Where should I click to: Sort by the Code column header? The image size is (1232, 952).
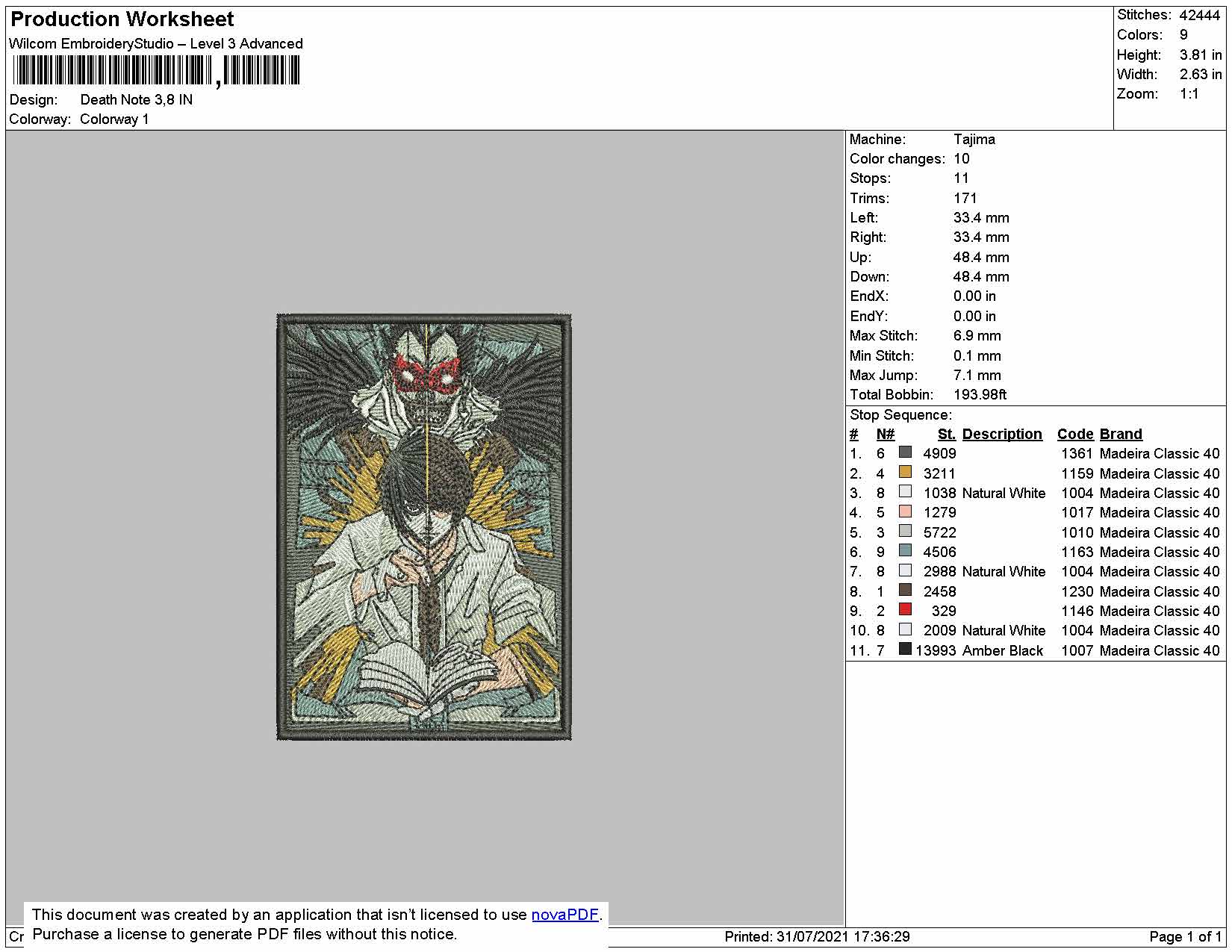(x=1075, y=435)
